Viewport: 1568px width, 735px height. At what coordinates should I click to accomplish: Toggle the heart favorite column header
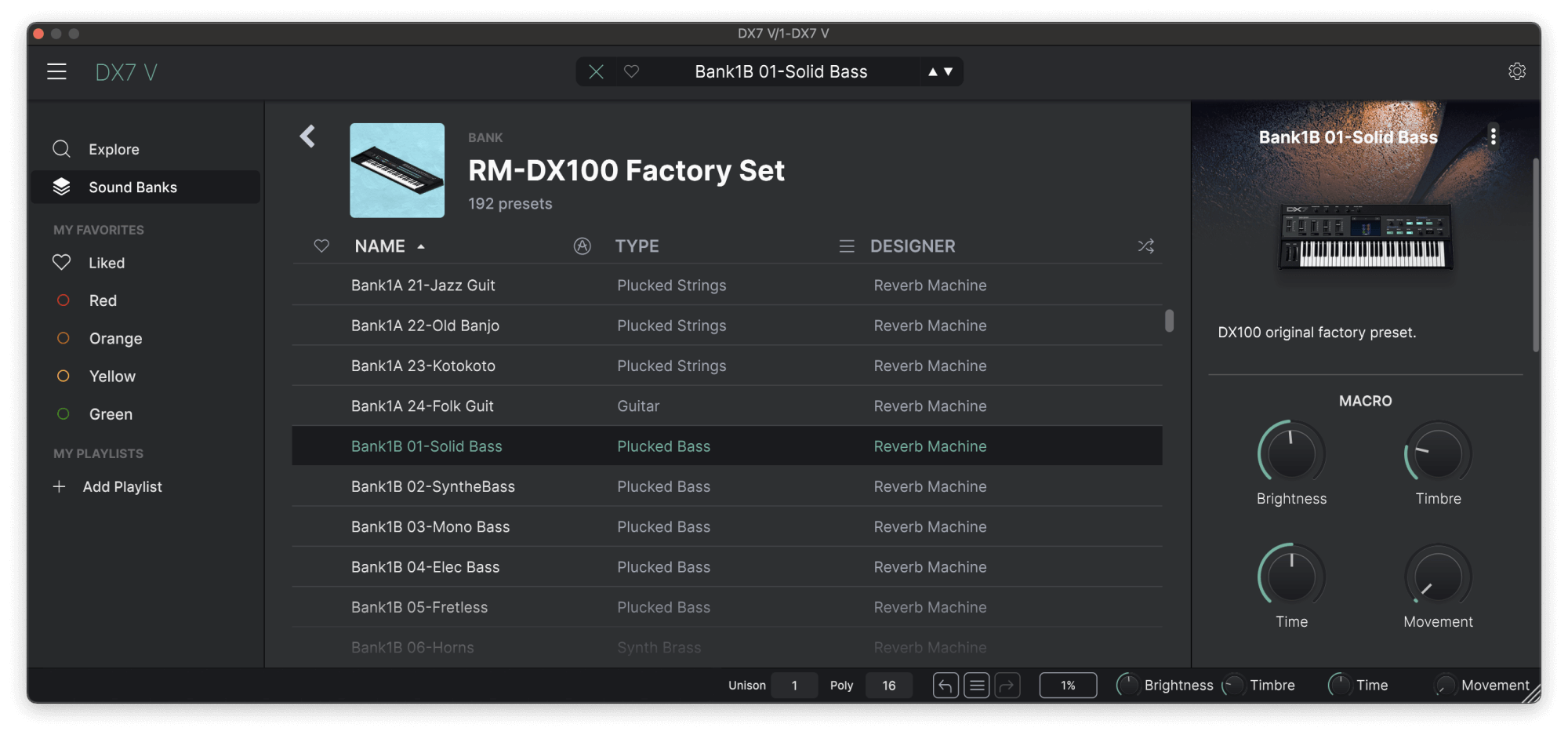point(321,246)
